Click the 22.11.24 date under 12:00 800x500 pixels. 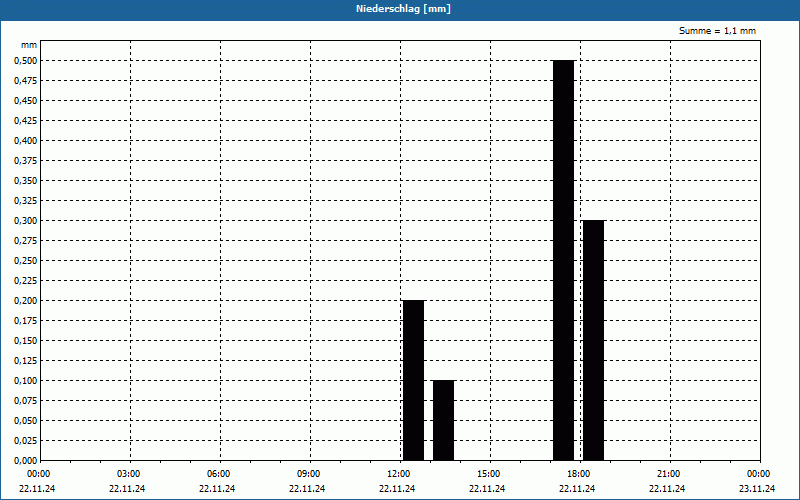(x=397, y=489)
